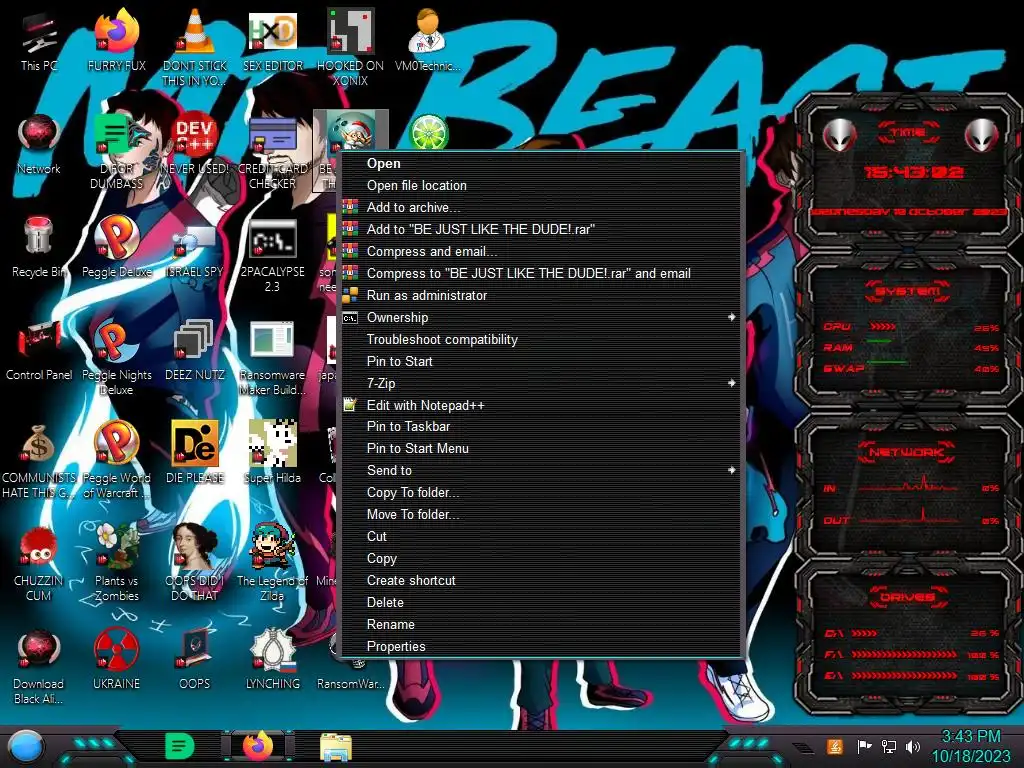Screen dimensions: 1024x768
Task: Click Pin to Start entry
Action: pyautogui.click(x=541, y=361)
